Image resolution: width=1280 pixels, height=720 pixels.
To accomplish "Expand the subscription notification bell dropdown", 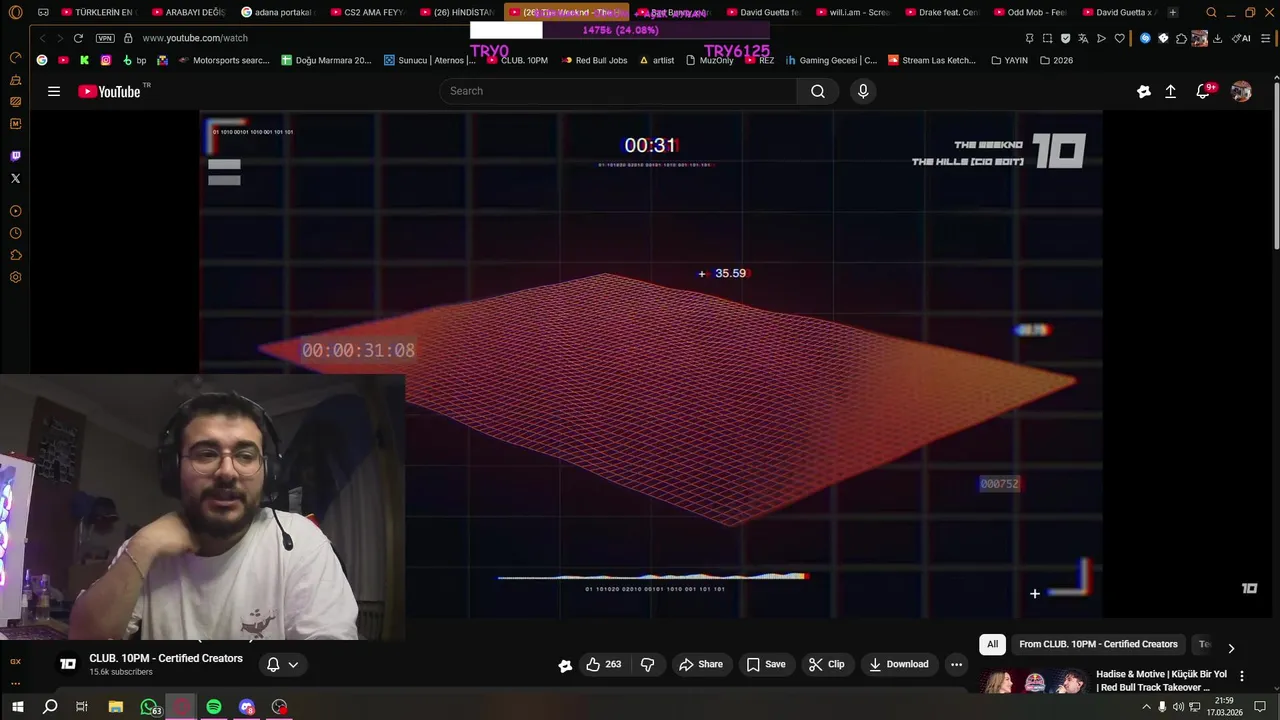I will (282, 664).
